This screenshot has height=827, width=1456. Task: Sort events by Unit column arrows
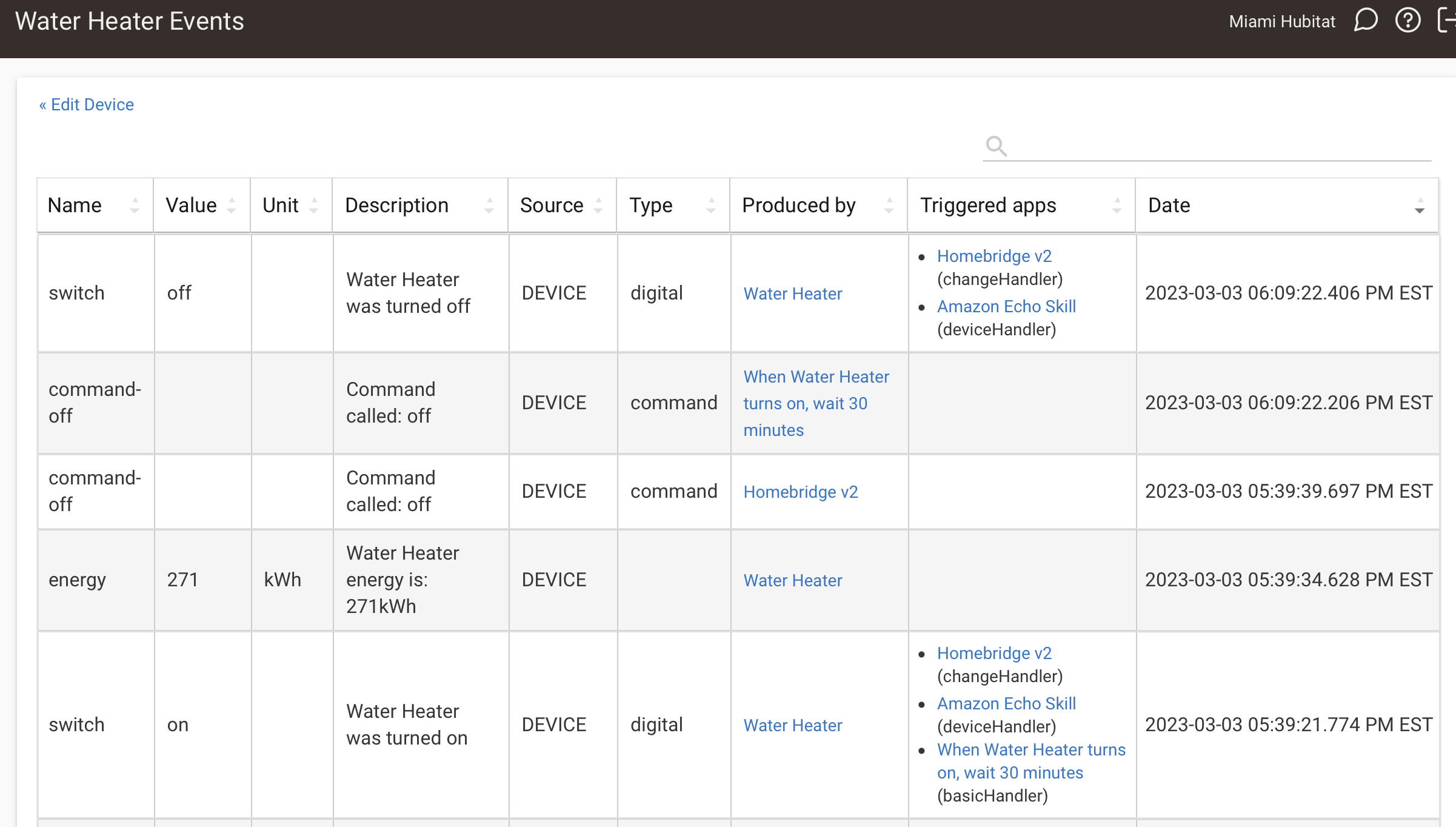point(313,206)
